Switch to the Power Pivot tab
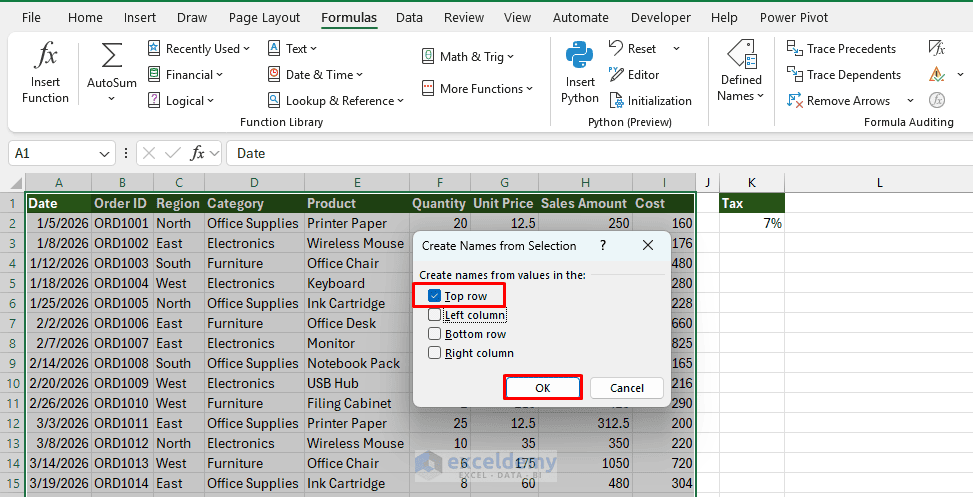Screen dimensions: 973x497 pos(794,17)
